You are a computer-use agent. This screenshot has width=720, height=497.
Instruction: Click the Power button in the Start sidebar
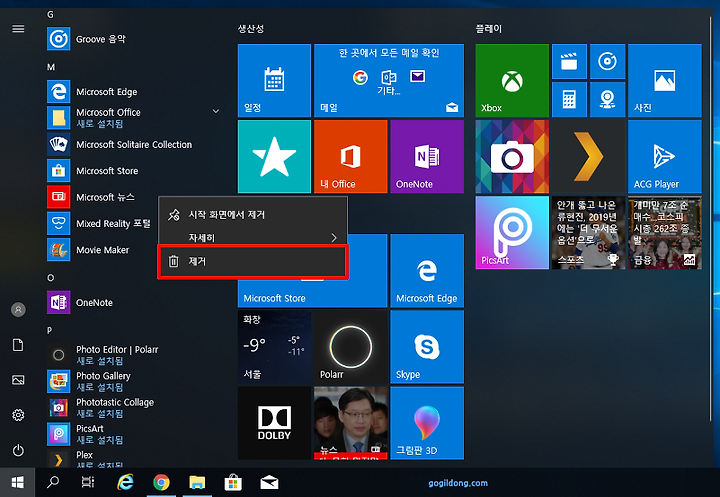coord(18,450)
